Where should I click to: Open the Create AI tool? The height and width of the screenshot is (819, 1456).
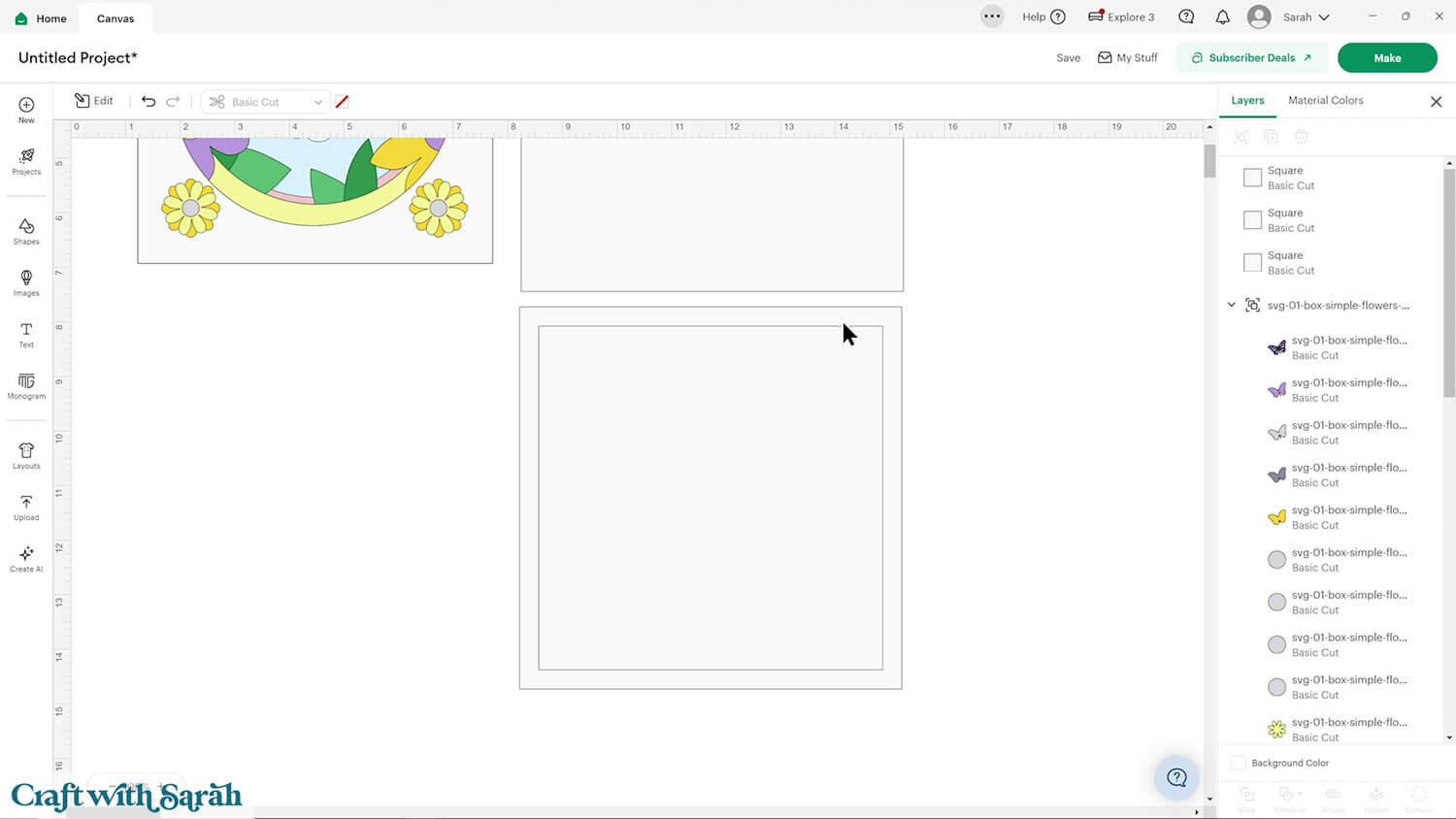point(26,559)
